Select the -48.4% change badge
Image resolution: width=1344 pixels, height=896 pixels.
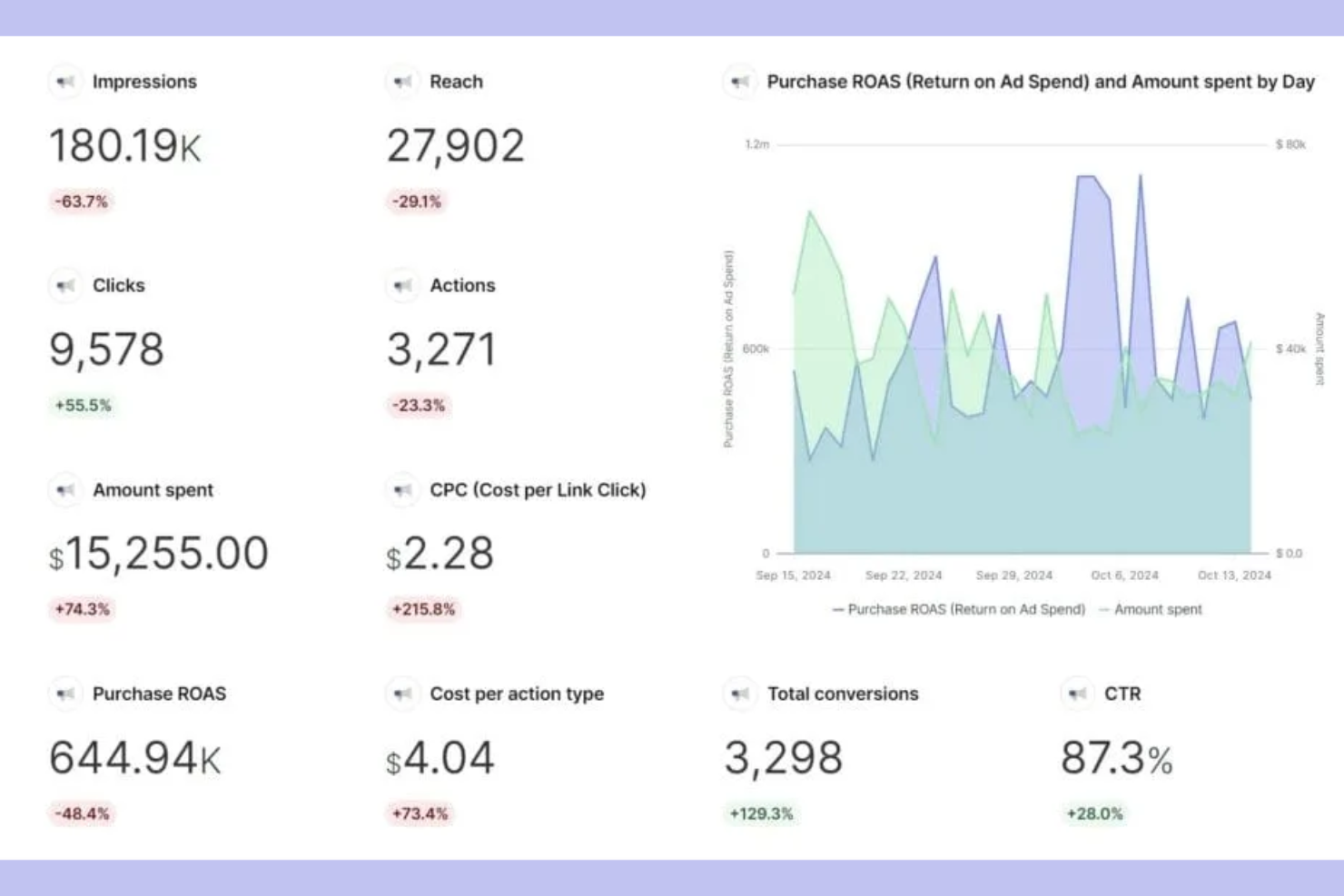tap(82, 813)
